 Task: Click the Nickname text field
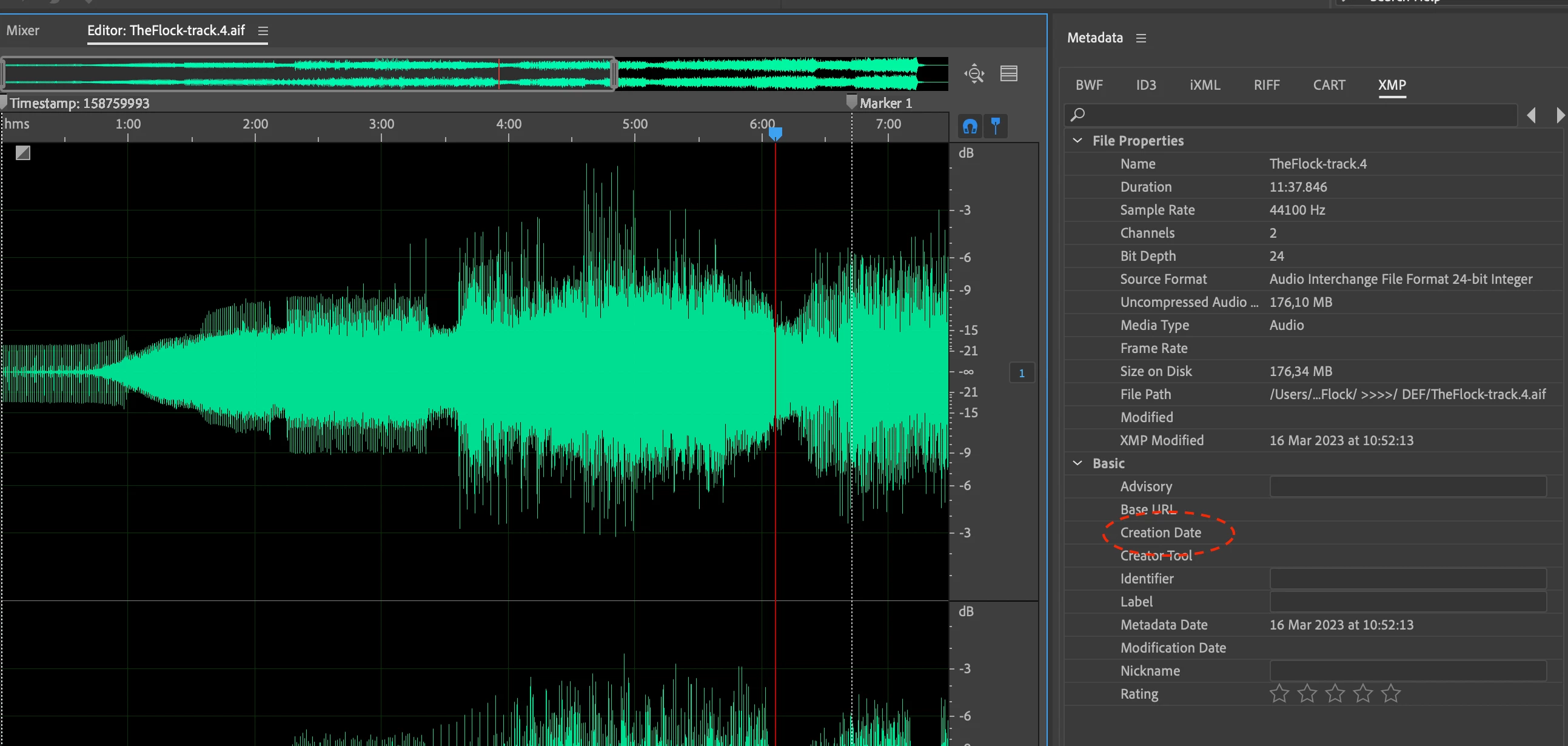click(x=1407, y=670)
